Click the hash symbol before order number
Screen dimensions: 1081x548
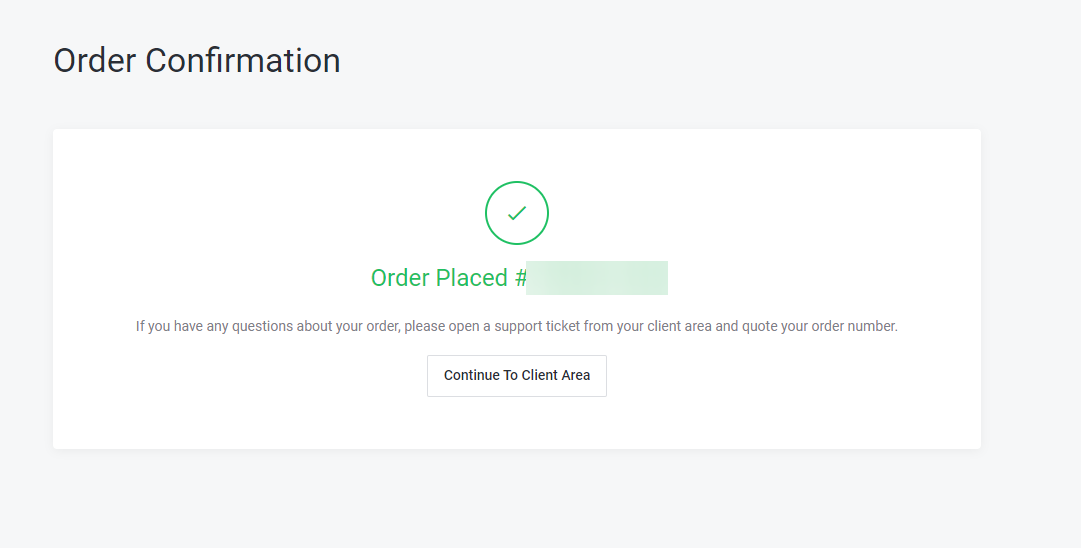pos(520,278)
